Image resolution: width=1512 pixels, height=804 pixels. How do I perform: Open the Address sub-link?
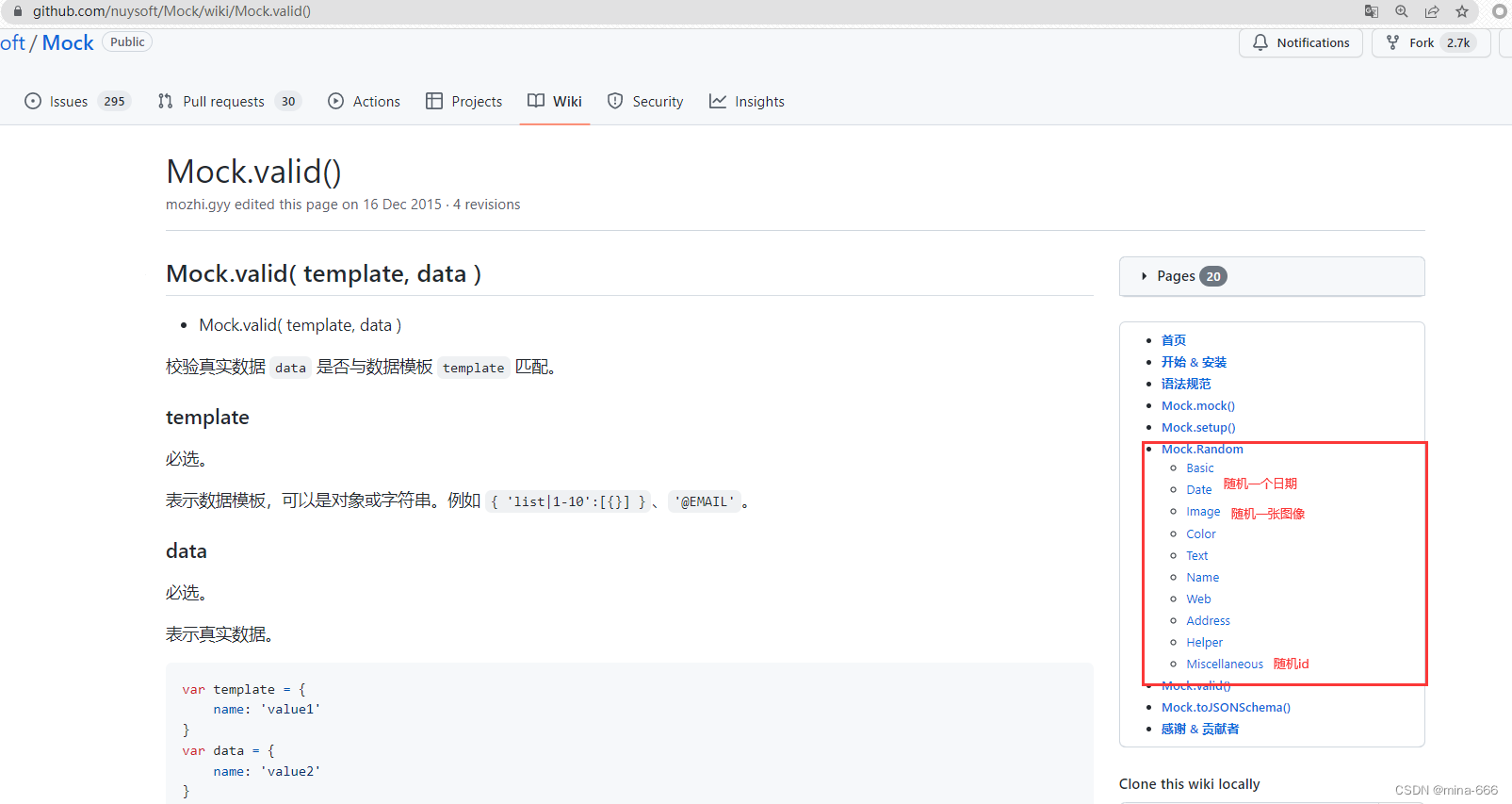(x=1209, y=620)
